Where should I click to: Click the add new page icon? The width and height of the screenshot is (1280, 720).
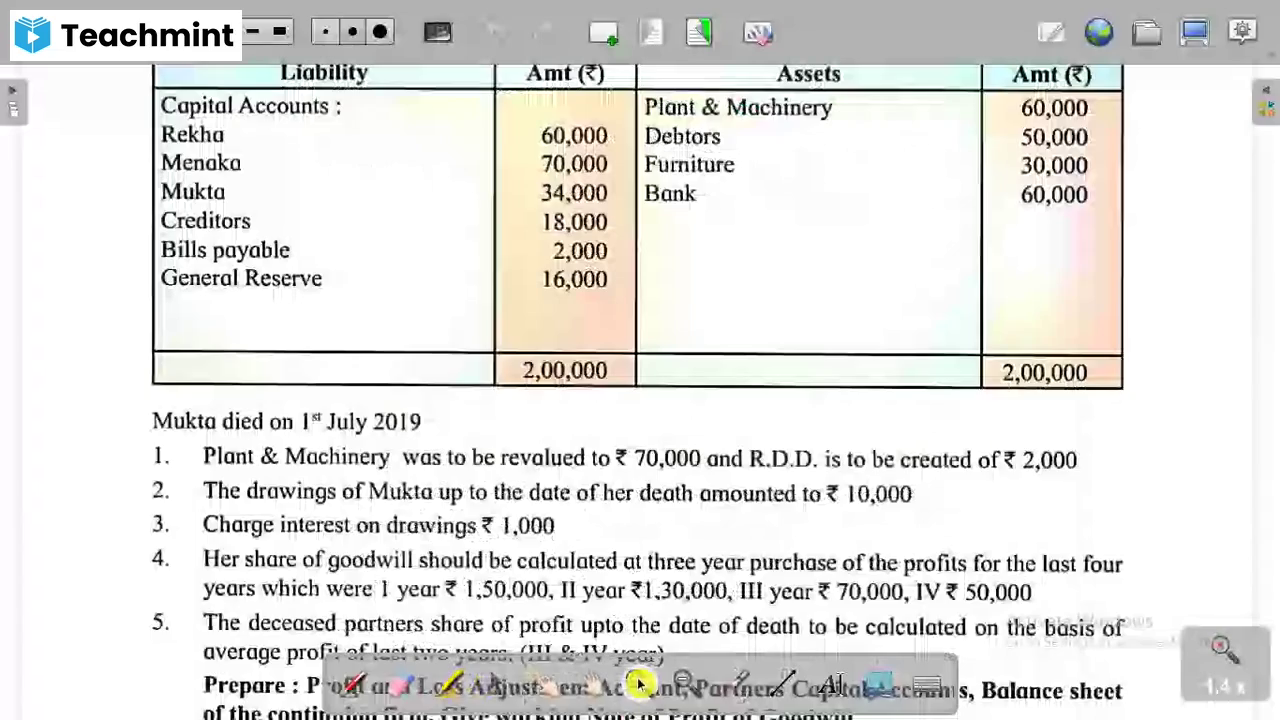point(603,33)
